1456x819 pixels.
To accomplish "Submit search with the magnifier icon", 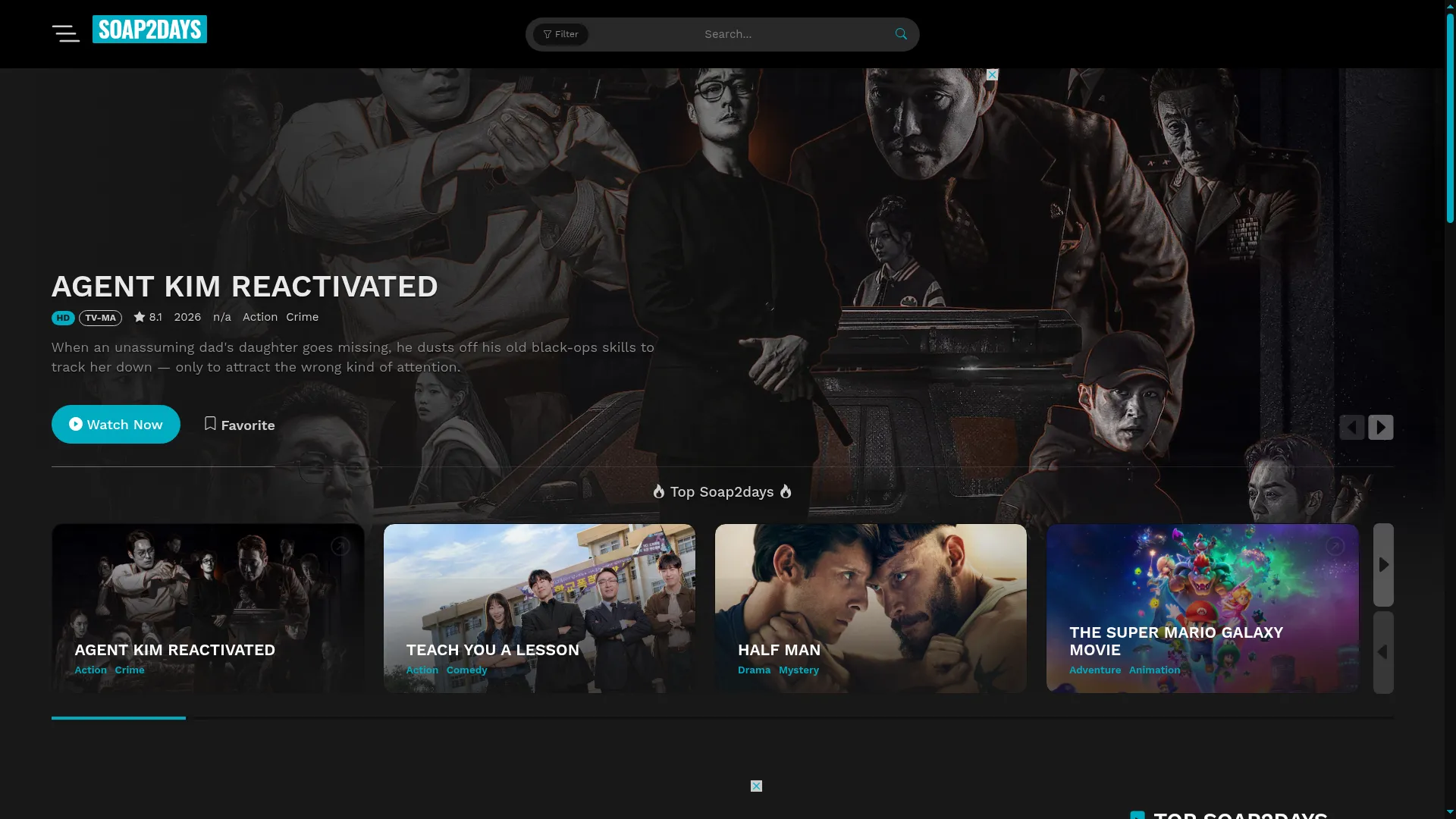I will click(x=901, y=34).
